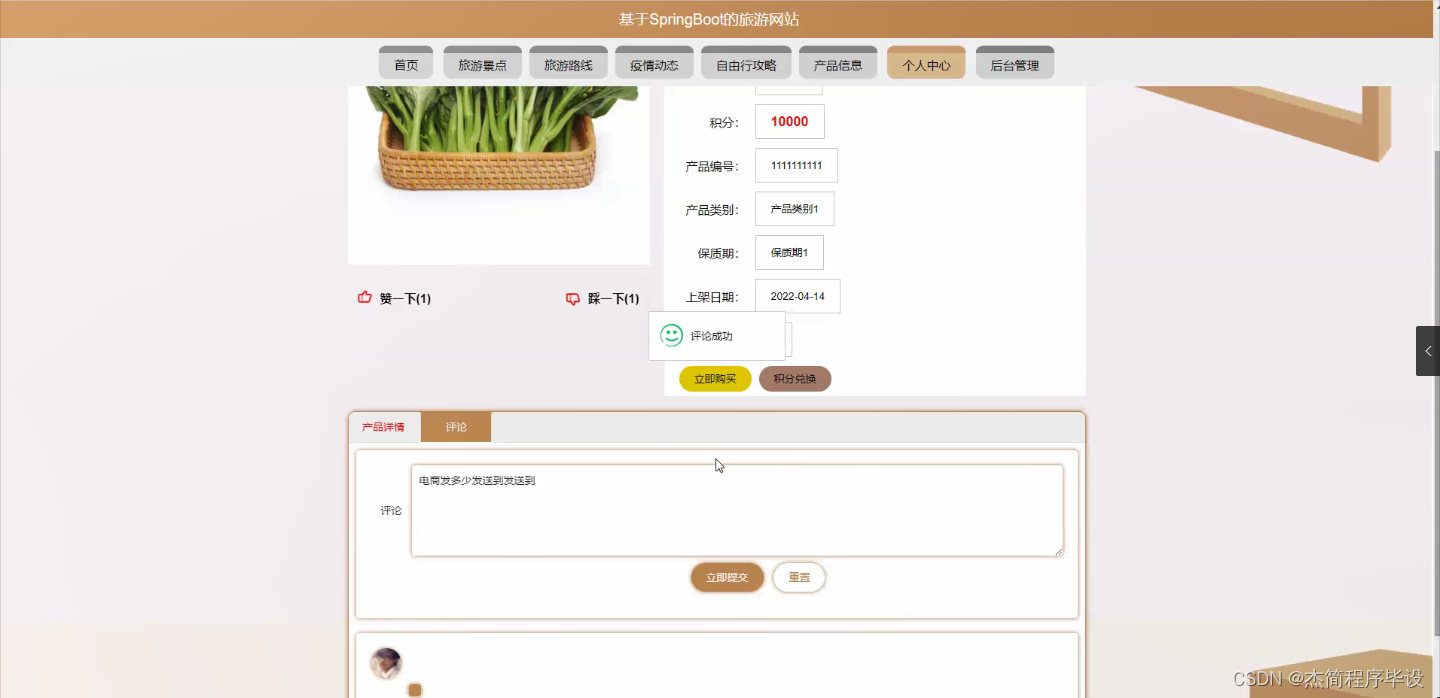Click the 积分兑换 points exchange button
1440x698 pixels.
point(794,378)
